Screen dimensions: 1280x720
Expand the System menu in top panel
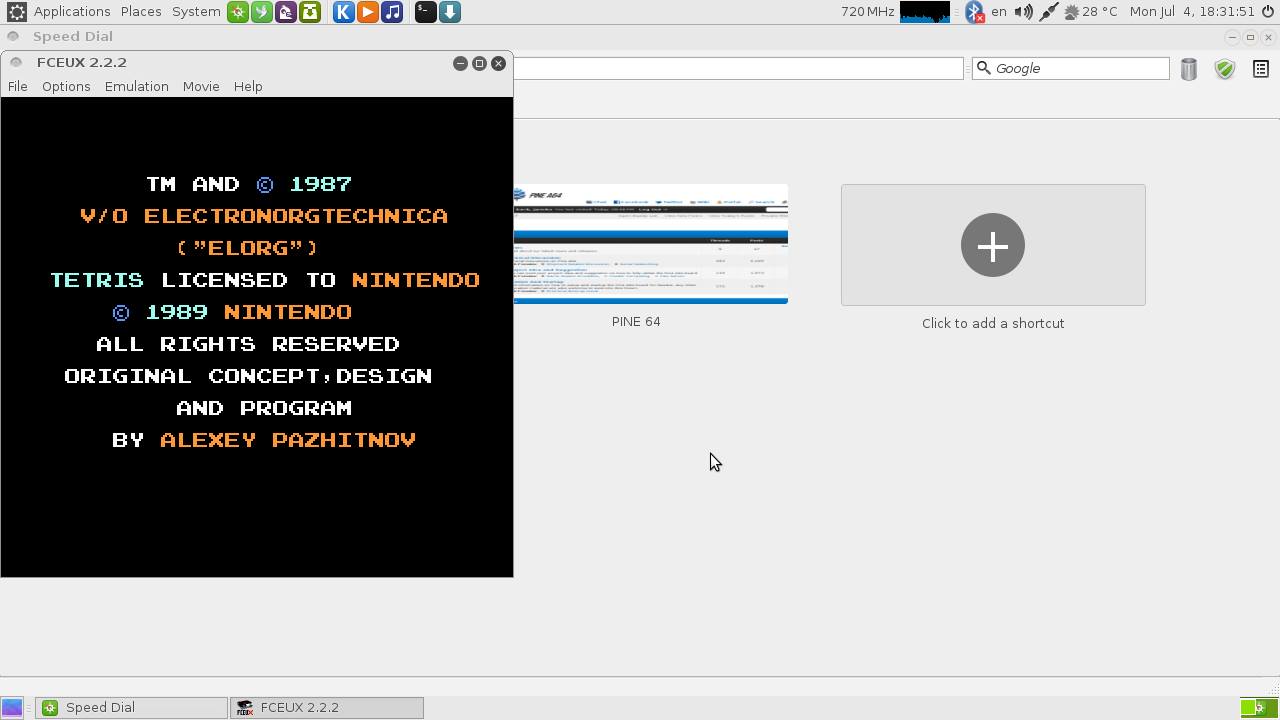[x=196, y=12]
